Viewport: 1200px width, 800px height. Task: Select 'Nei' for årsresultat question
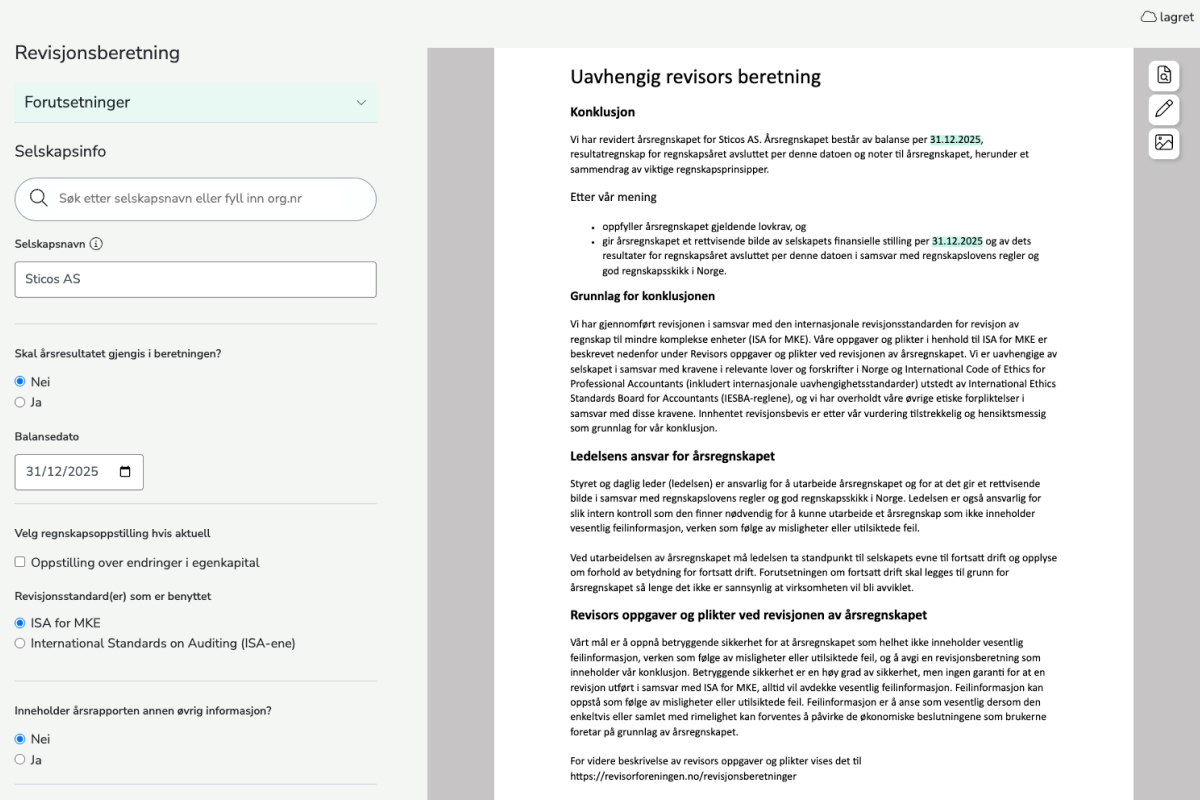click(18, 381)
